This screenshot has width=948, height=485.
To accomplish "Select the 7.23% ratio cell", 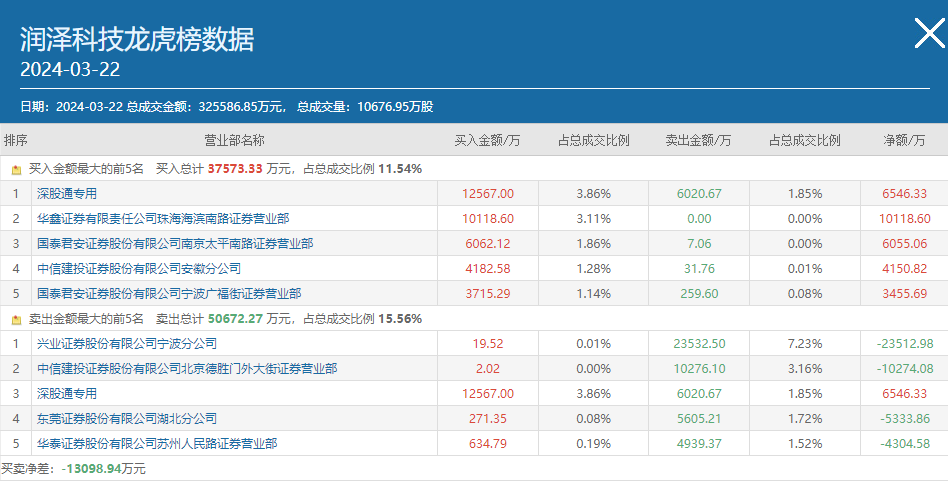I will point(805,343).
